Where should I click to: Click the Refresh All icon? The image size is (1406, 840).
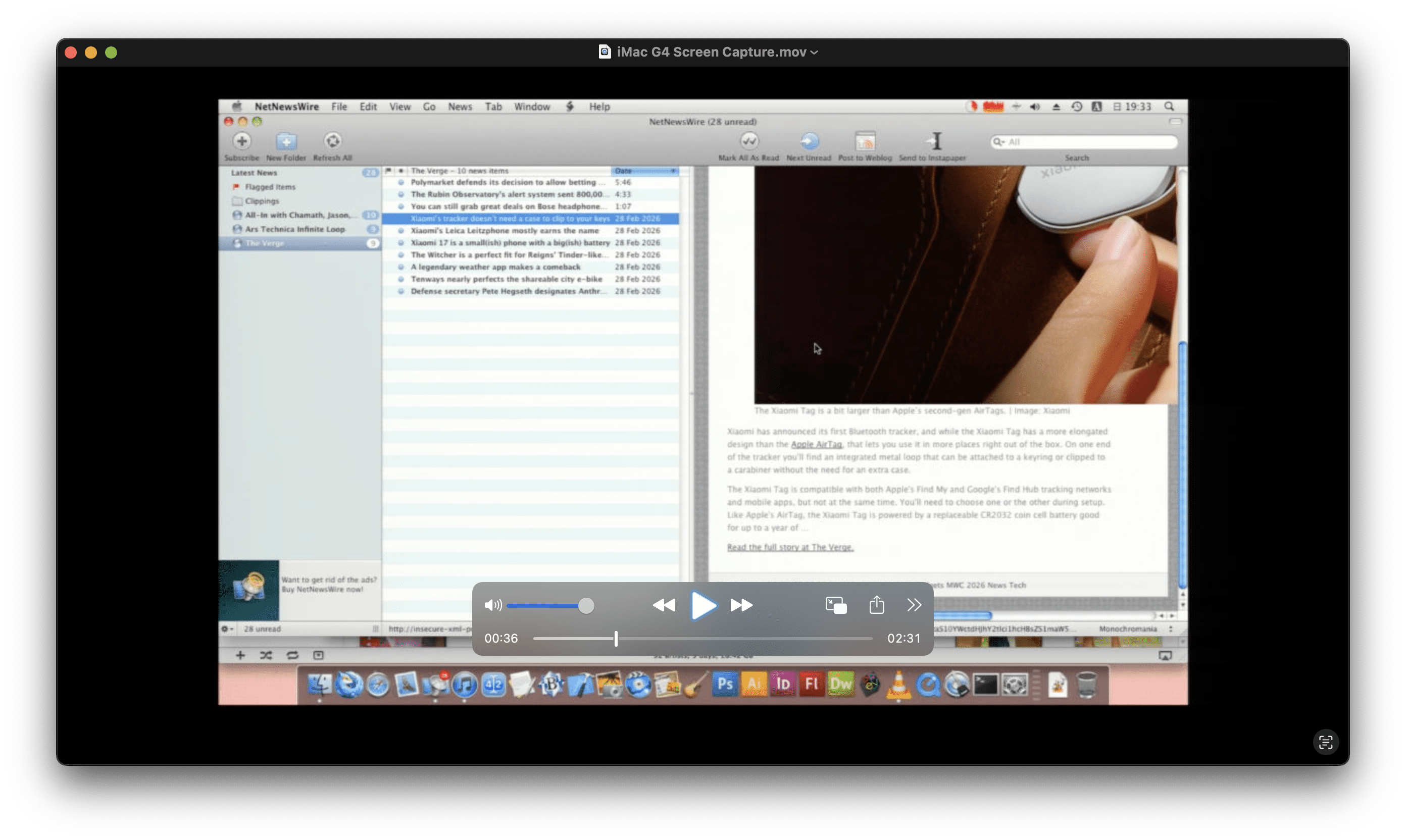click(x=332, y=141)
